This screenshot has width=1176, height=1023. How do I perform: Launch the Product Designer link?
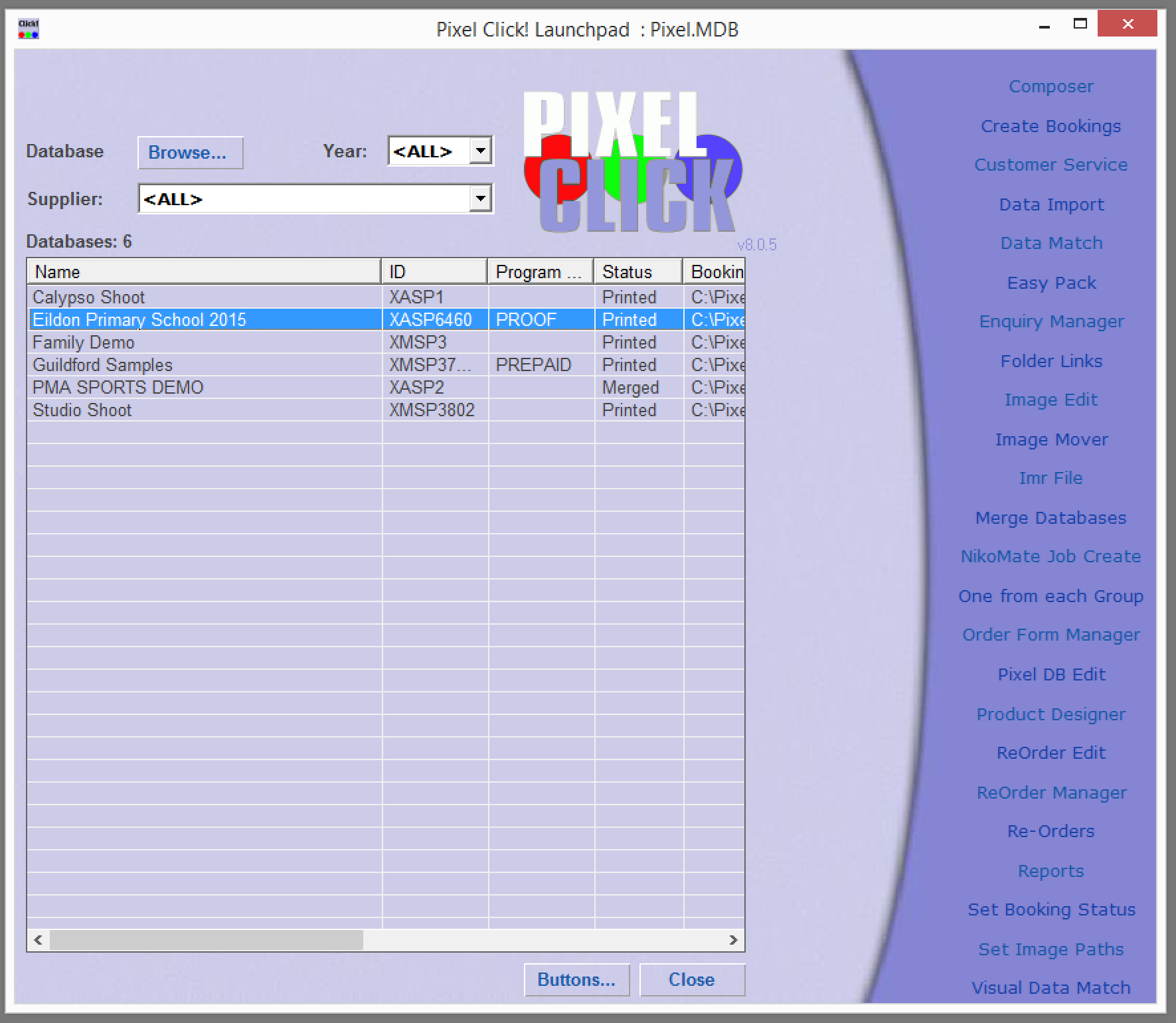[x=1050, y=714]
